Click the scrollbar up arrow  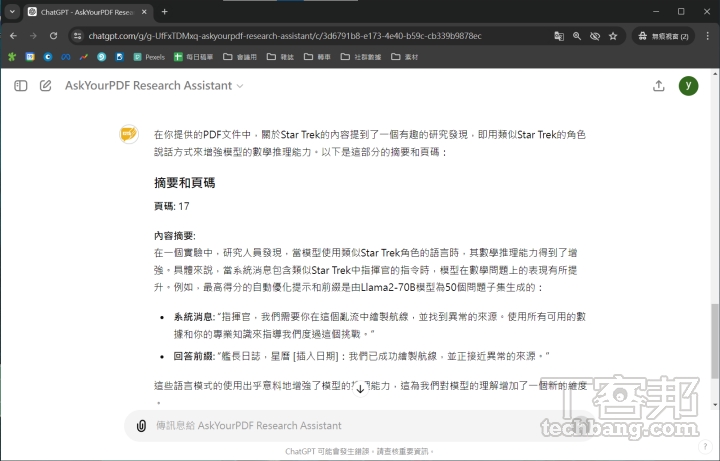point(715,73)
